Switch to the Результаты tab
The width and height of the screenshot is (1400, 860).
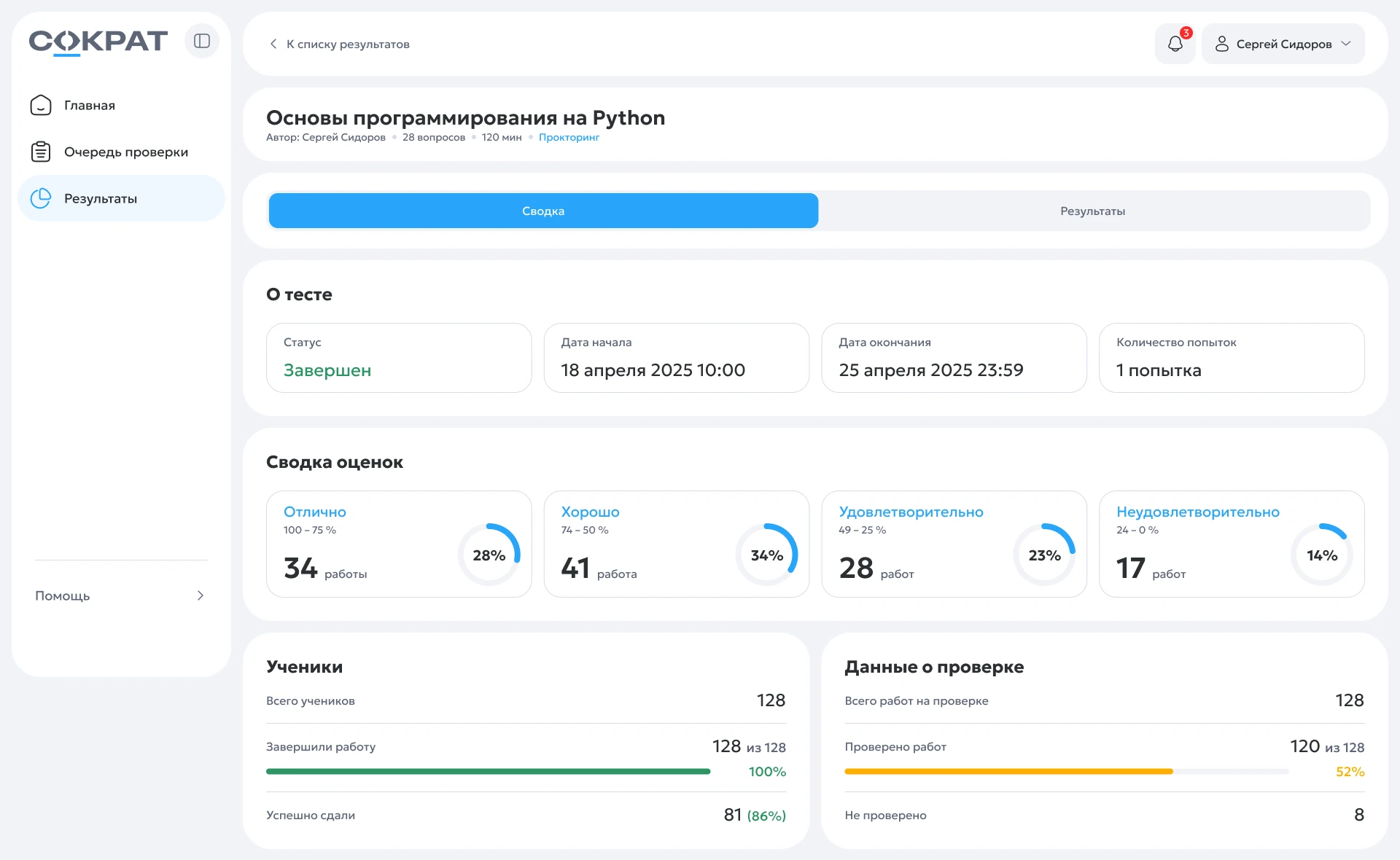pos(1092,211)
